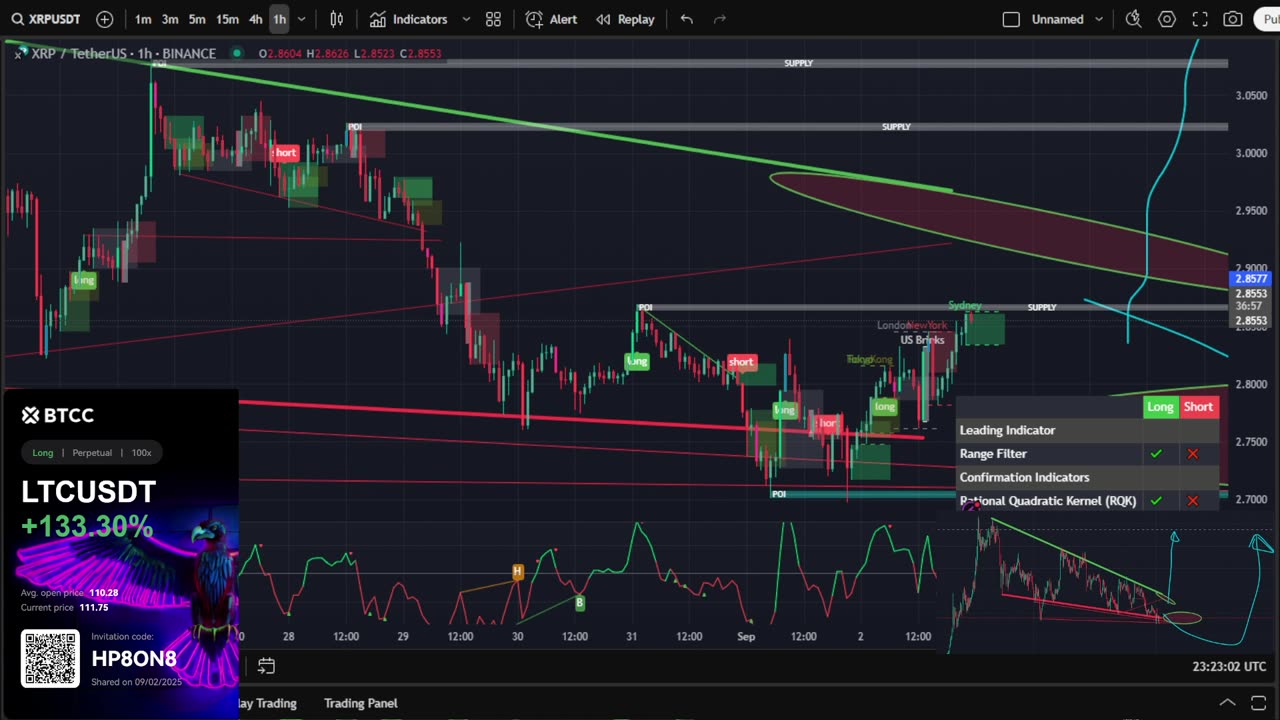Click US Breaks session label

(x=922, y=340)
